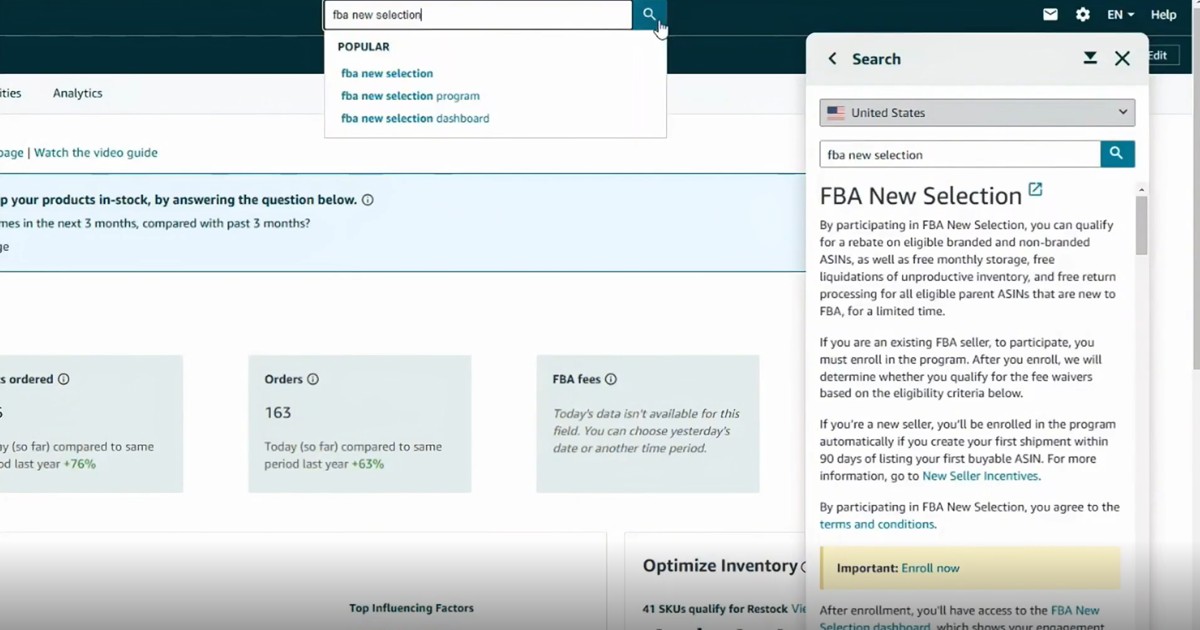1200x630 pixels.
Task: Click the magnifier button beside the top search bar
Action: 649,15
